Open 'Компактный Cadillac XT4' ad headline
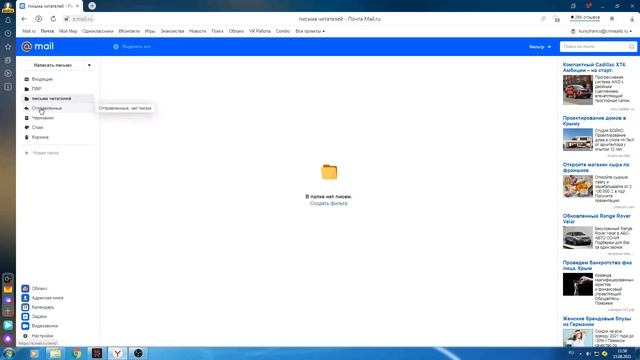Screen dimensions: 640x360 pos(594,67)
